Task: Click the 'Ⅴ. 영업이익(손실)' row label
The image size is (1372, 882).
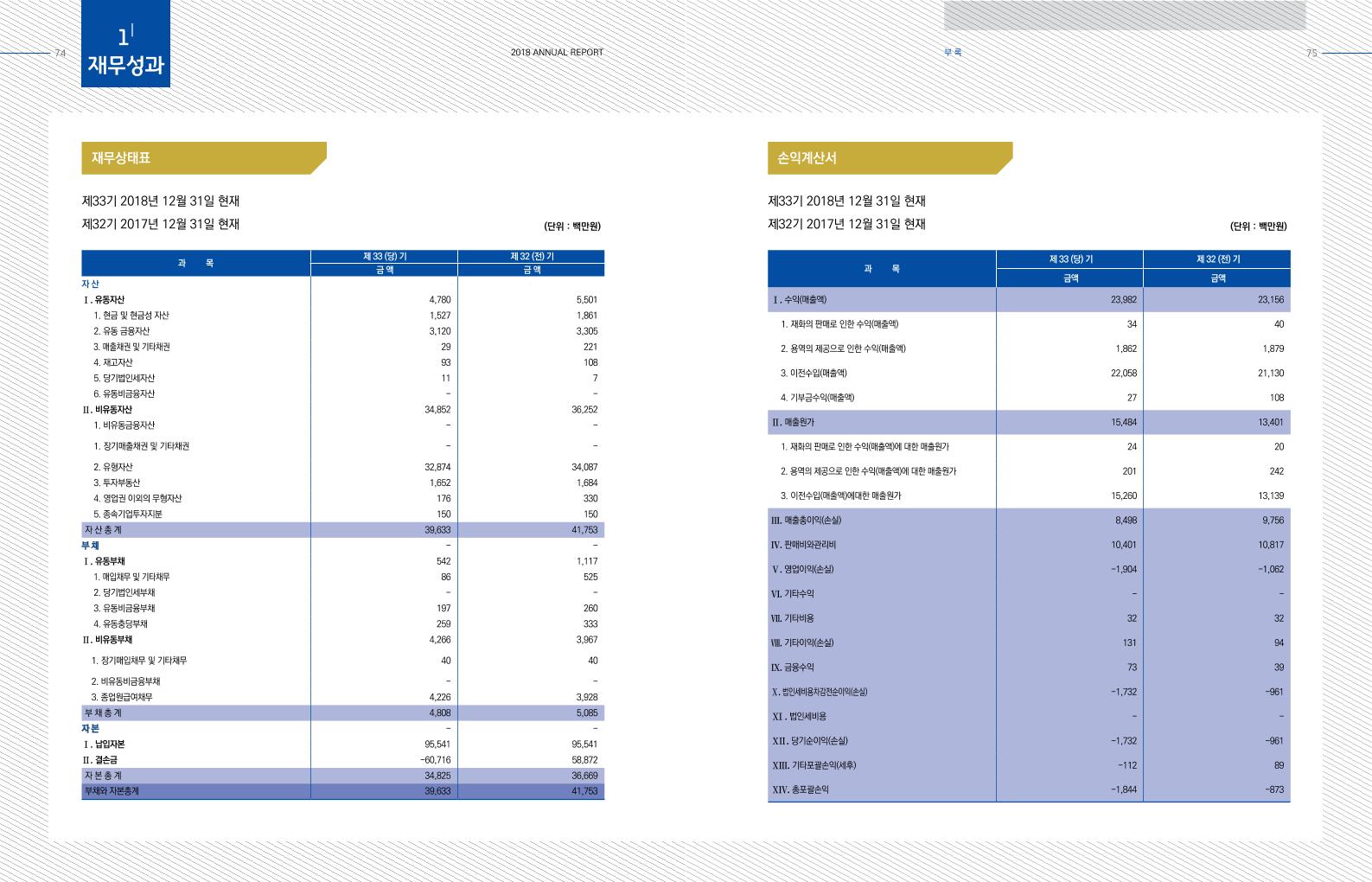Action: click(803, 570)
